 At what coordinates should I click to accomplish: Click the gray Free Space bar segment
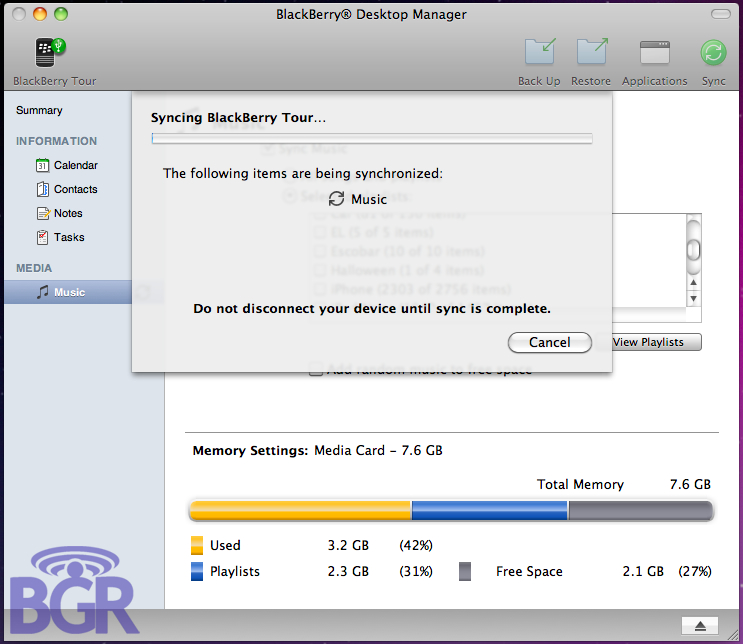click(x=641, y=510)
